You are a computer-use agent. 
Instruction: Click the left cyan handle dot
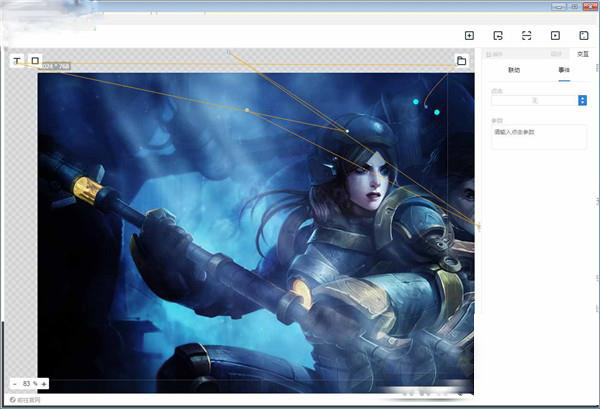pyautogui.click(x=416, y=102)
